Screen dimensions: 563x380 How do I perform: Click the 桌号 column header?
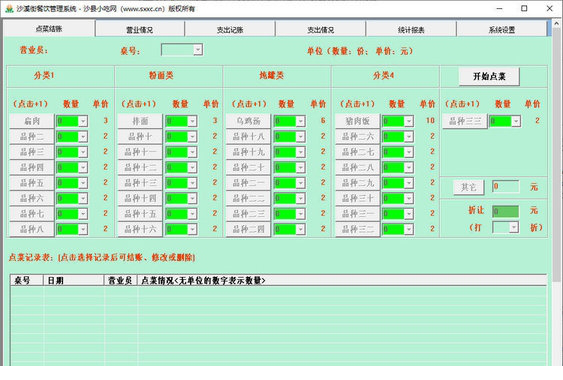tap(27, 281)
